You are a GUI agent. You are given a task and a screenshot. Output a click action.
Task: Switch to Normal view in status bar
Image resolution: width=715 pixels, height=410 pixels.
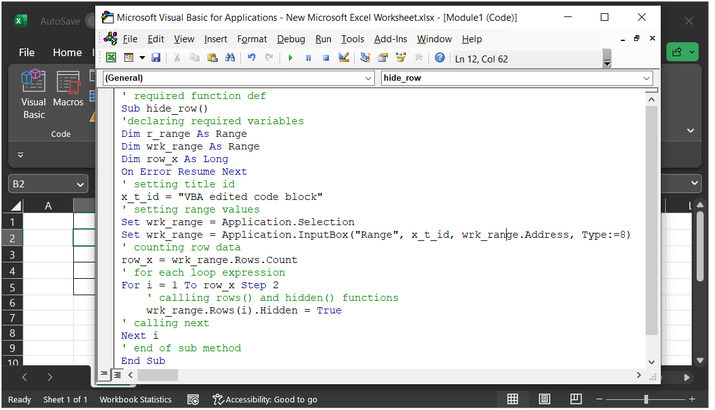click(512, 399)
